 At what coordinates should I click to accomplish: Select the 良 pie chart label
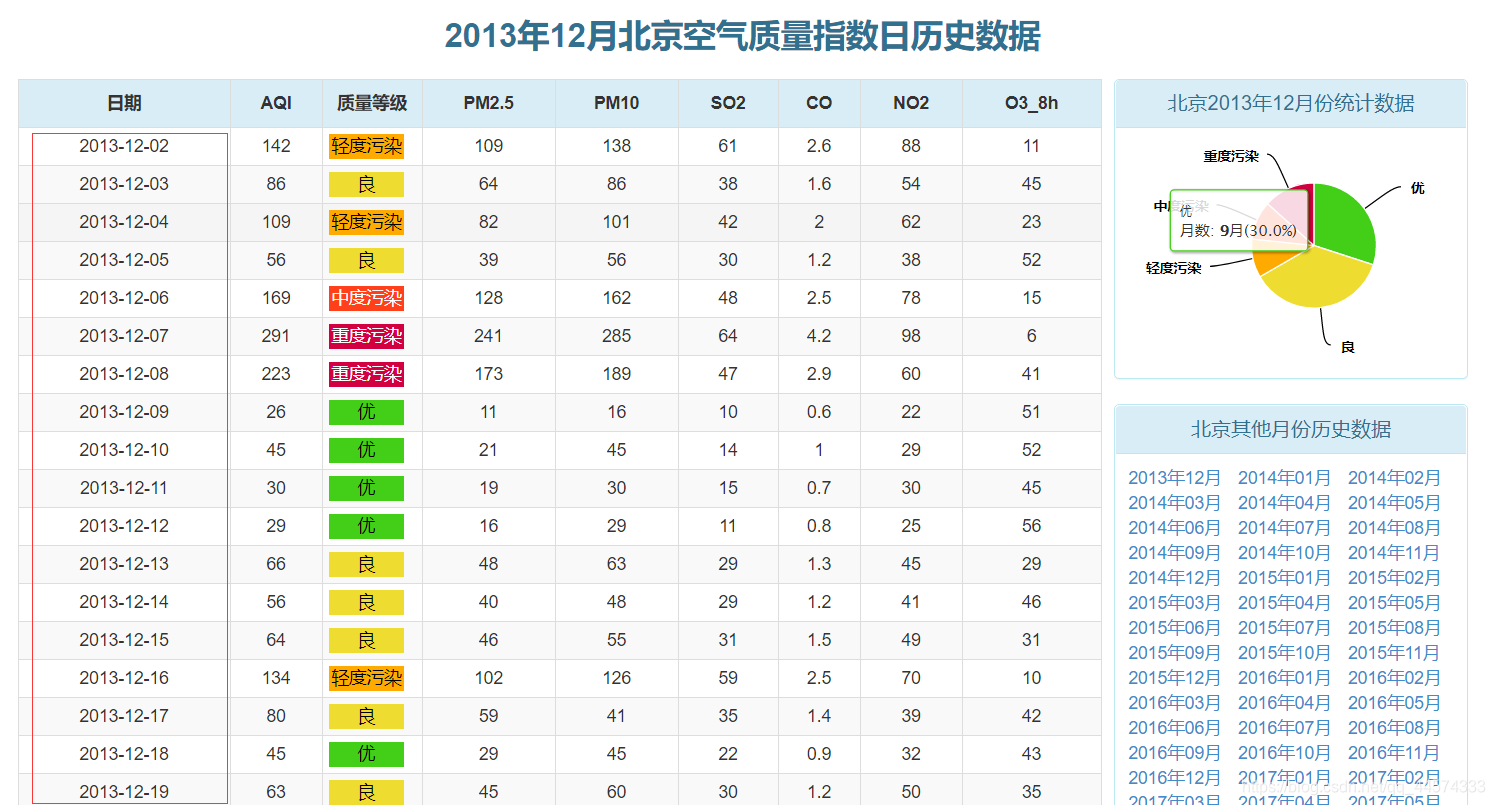coord(1347,347)
